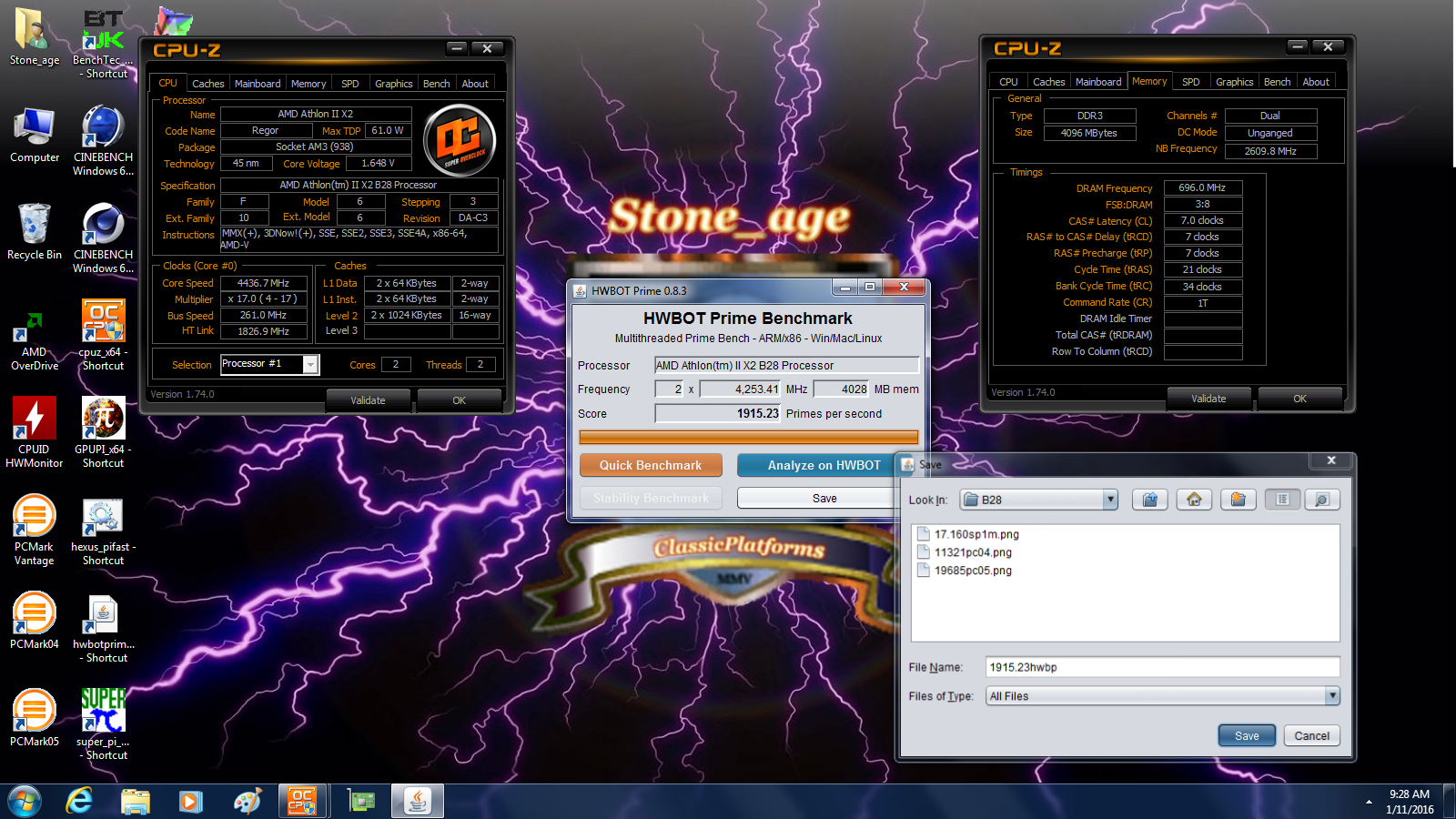Open BenchTec shortcut icon
This screenshot has height=819, width=1456.
click(103, 43)
